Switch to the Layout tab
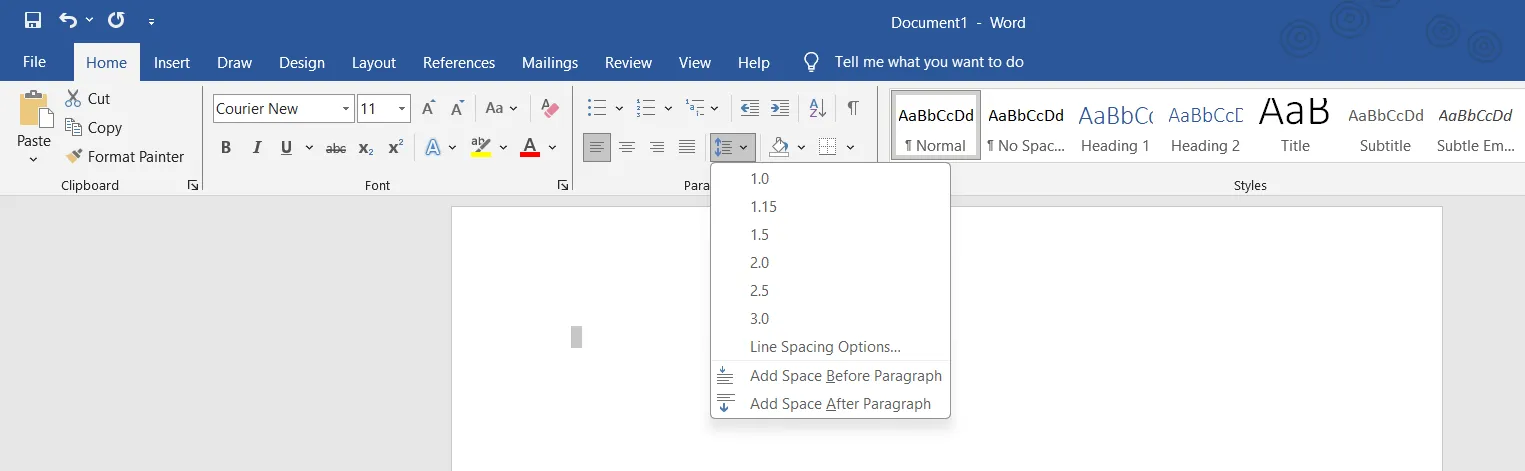The image size is (1525, 471). (x=374, y=62)
